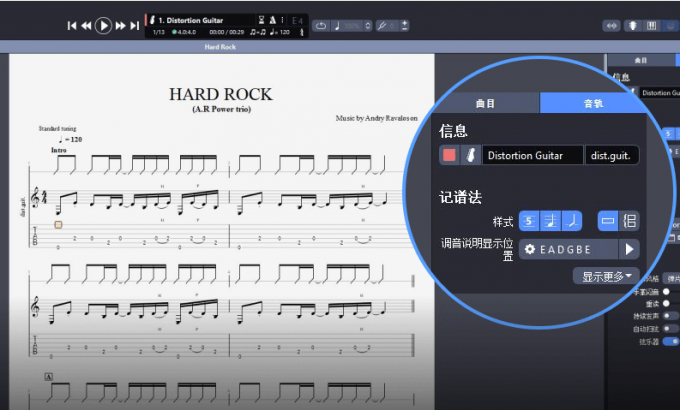Click the Intro section label
The image size is (680, 410).
pyautogui.click(x=59, y=150)
